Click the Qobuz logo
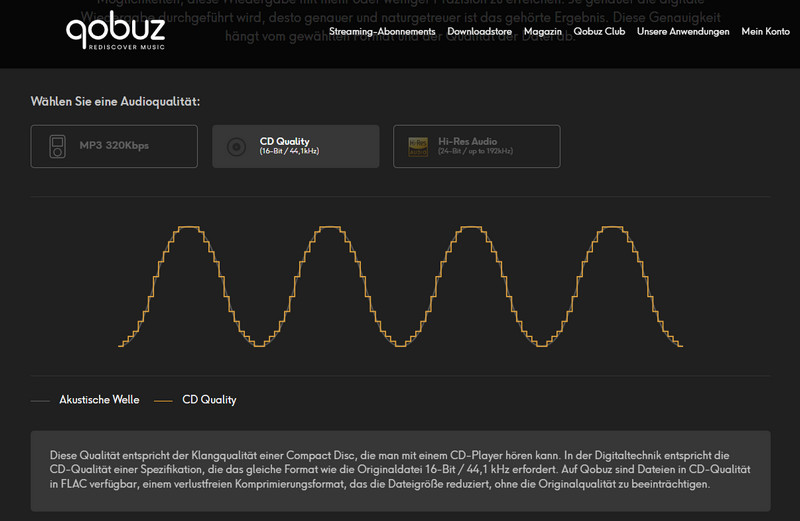The image size is (800, 521). (115, 31)
